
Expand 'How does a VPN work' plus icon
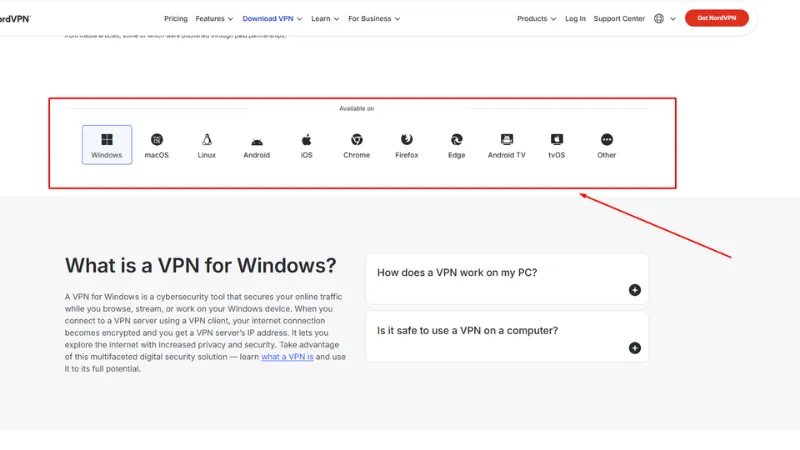pyautogui.click(x=635, y=290)
